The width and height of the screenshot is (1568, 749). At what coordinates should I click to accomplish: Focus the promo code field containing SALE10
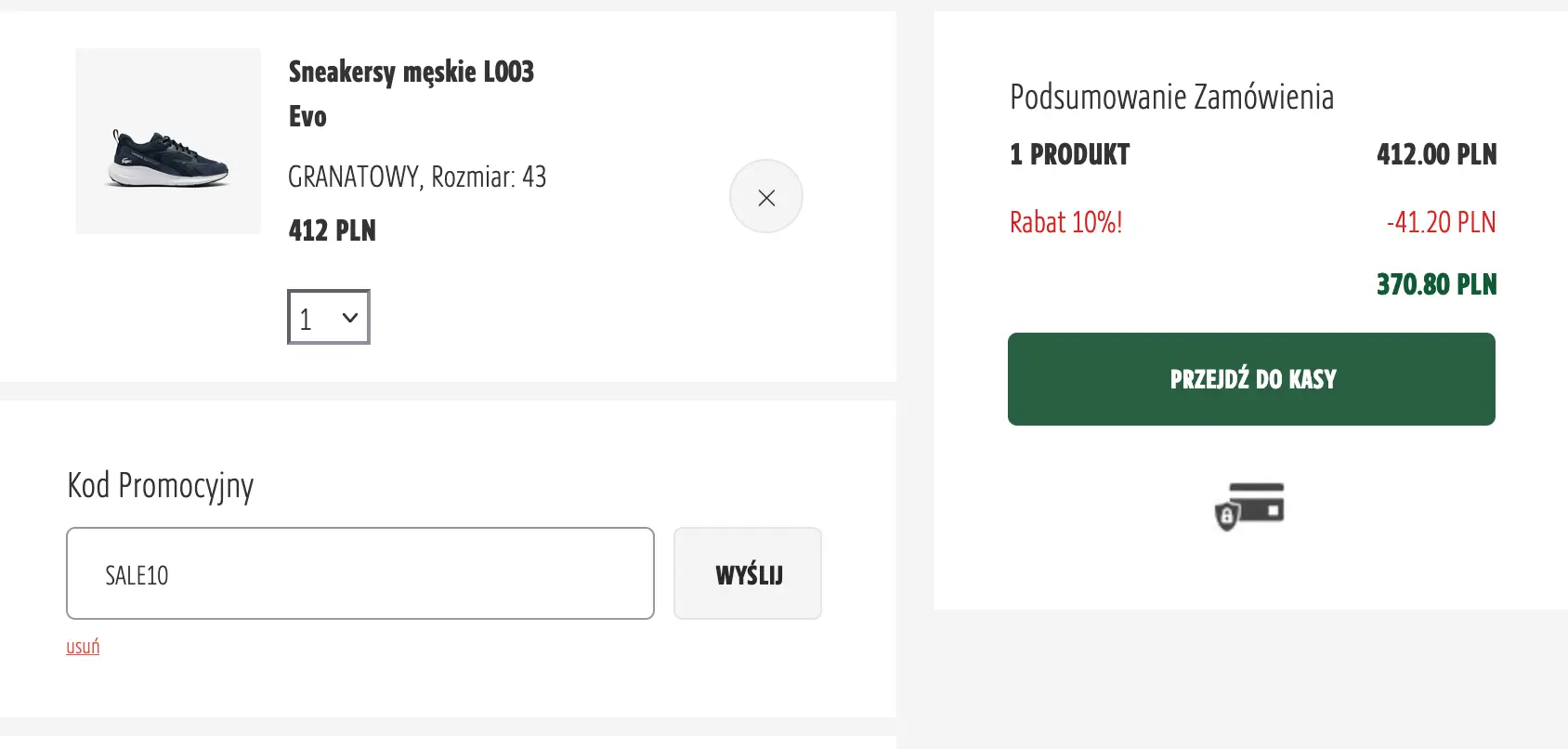(x=360, y=573)
